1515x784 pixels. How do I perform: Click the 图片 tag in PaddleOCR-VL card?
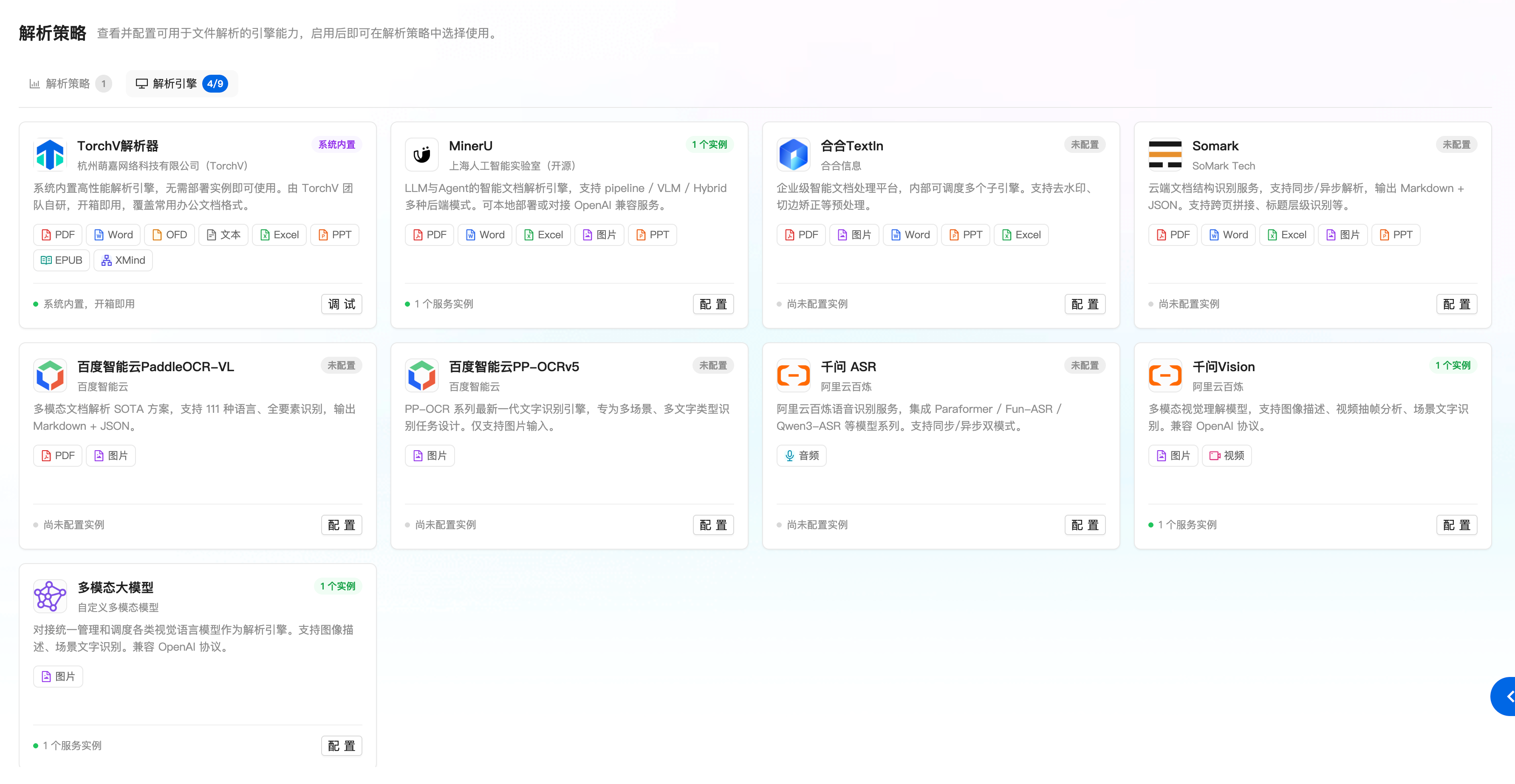(x=111, y=456)
